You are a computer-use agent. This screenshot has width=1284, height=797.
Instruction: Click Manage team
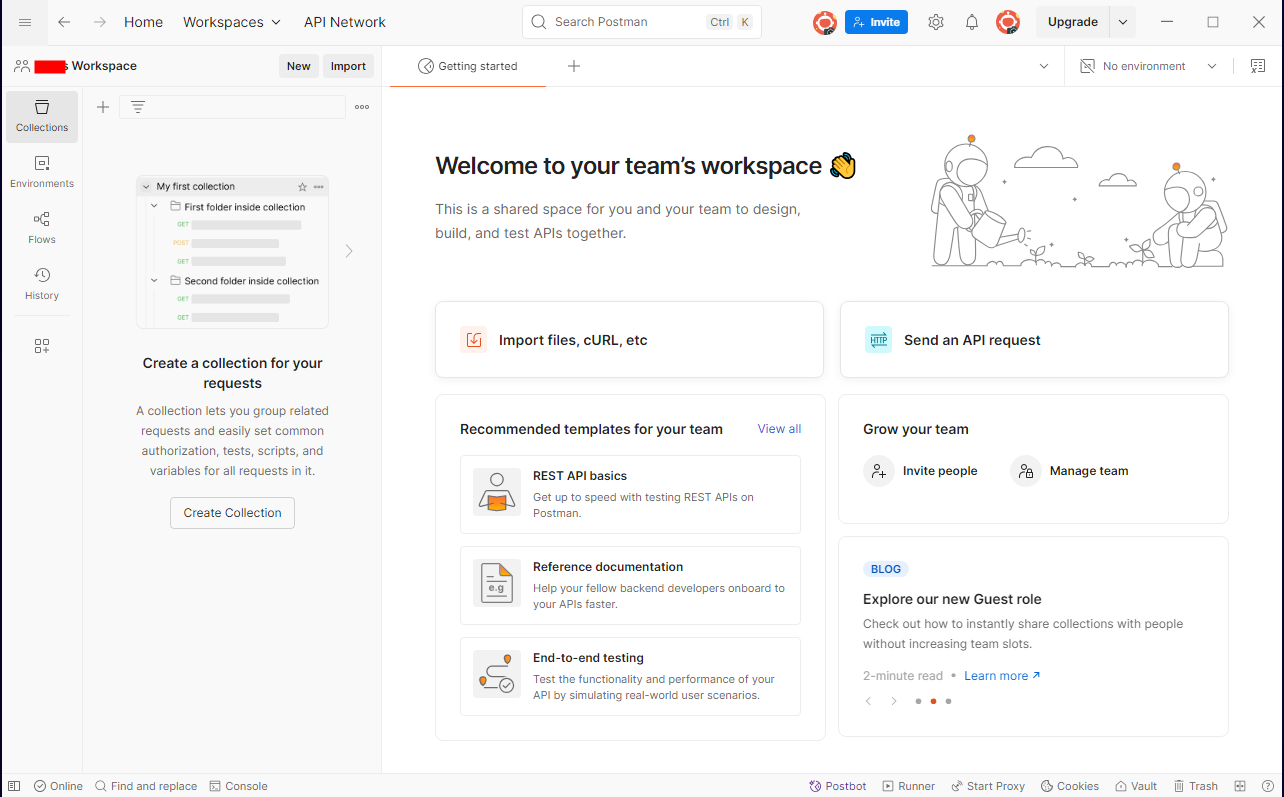pyautogui.click(x=1070, y=471)
